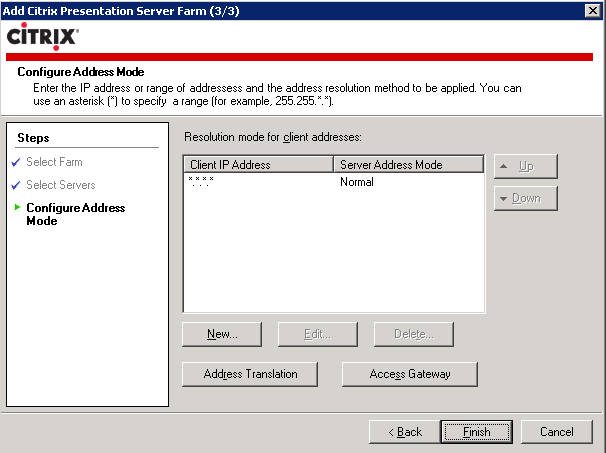Click the Select Farm checkmark icon
606x453 pixels.
pyautogui.click(x=16, y=162)
